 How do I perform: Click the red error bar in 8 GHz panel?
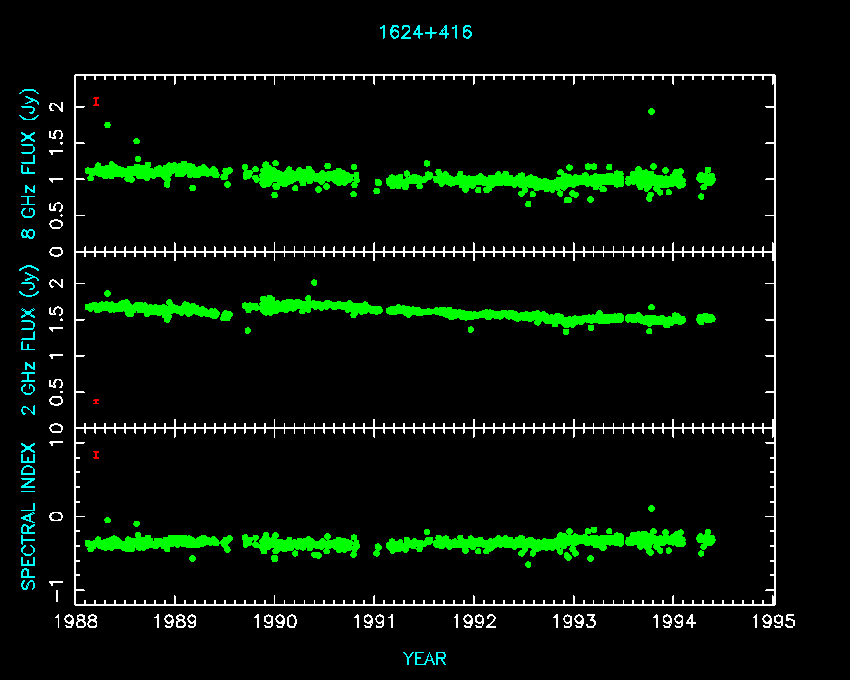[x=96, y=101]
